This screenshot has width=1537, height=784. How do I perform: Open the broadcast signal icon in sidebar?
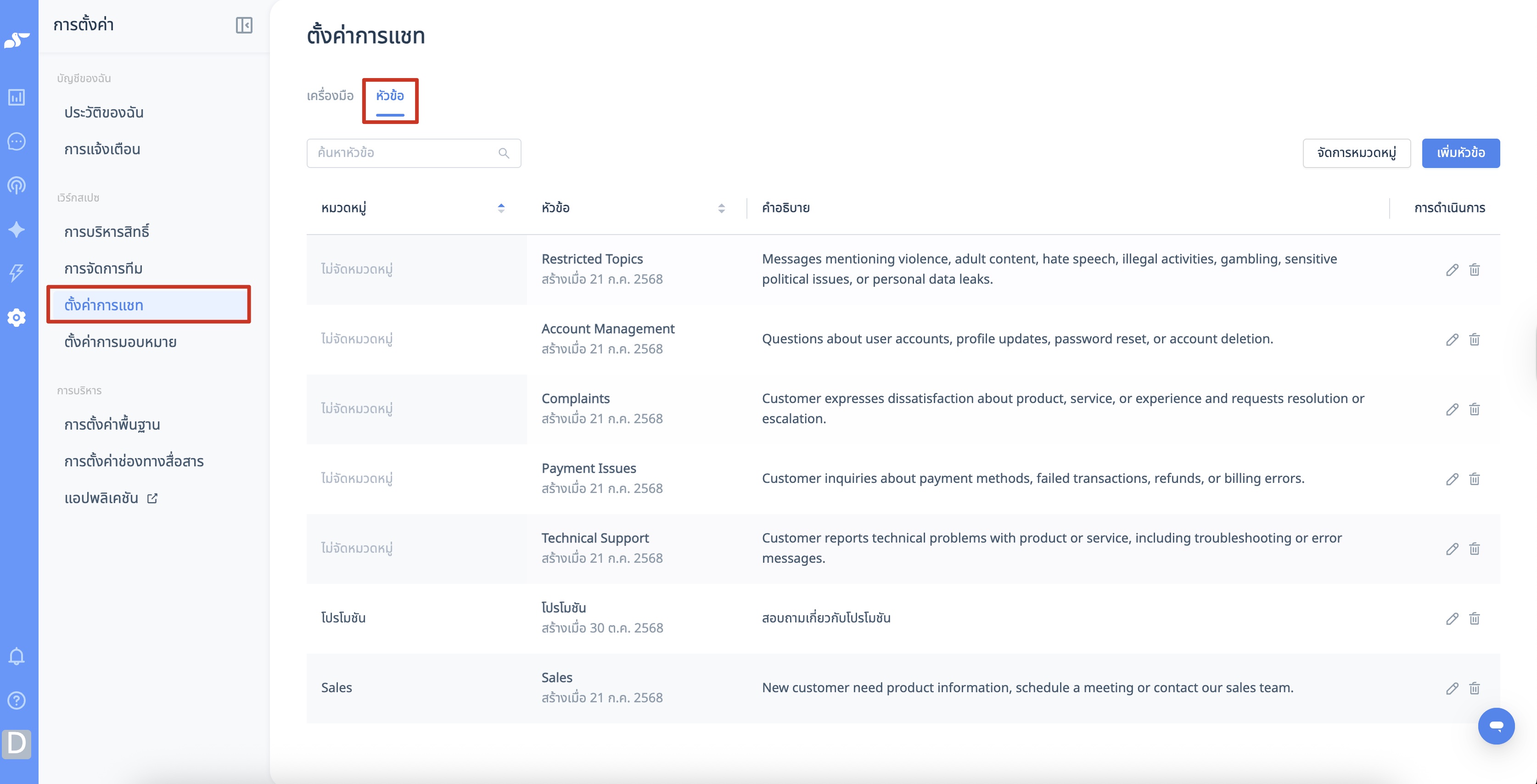[x=17, y=185]
